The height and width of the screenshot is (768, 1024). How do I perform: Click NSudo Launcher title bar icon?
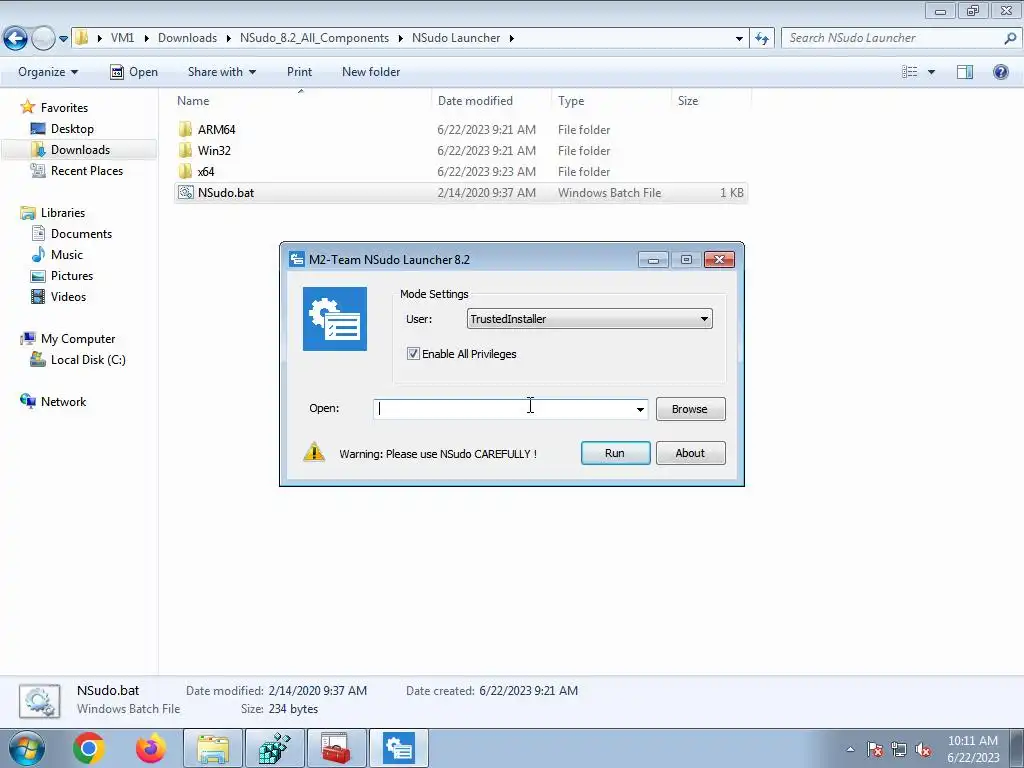click(x=297, y=259)
